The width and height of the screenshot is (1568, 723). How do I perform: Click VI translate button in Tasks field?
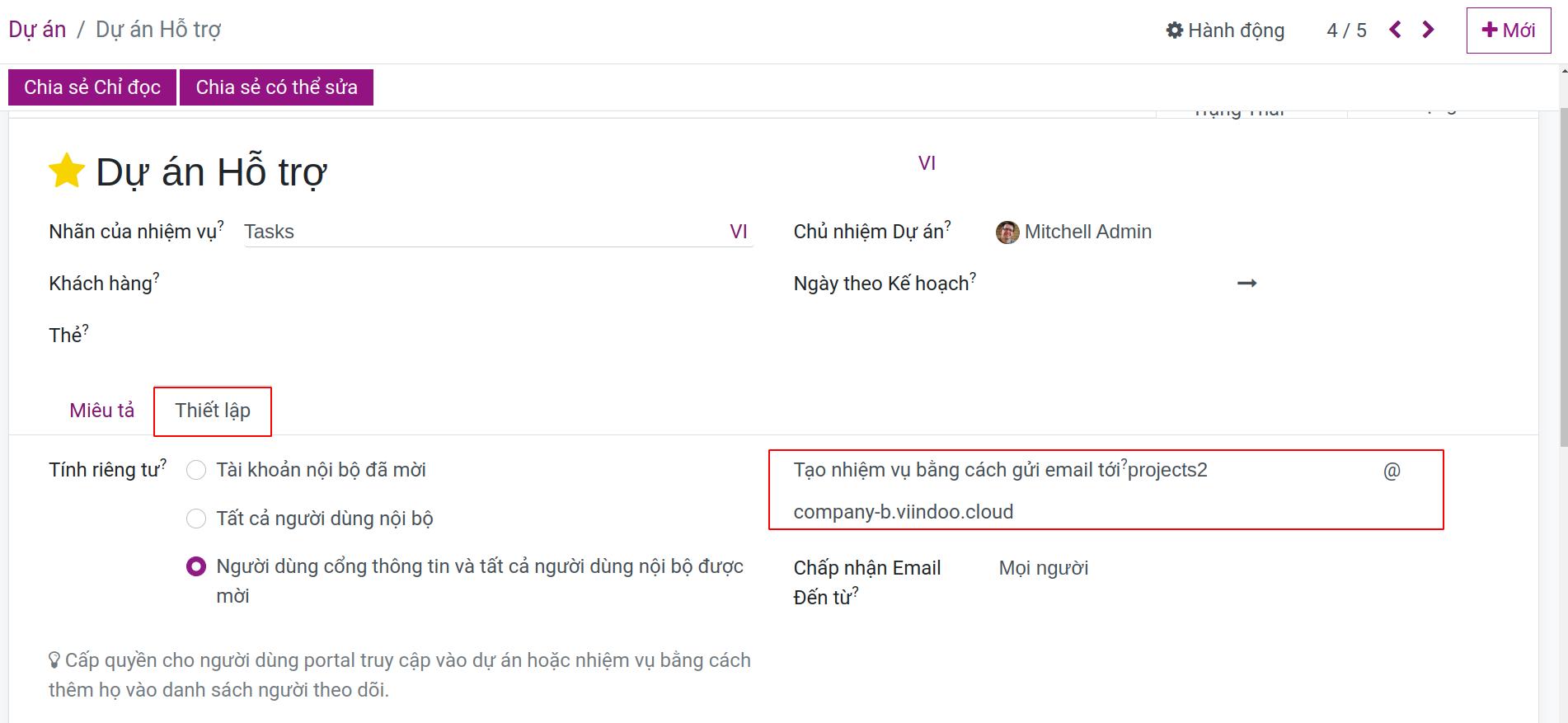739,232
